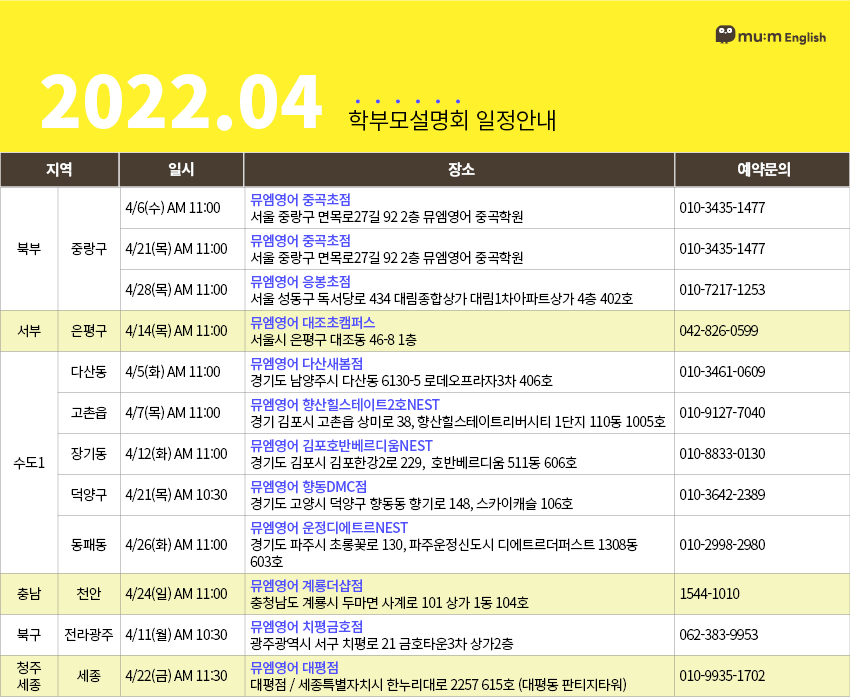Screen dimensions: 850x697
Task: Click the 충남 region cell
Action: [29, 593]
